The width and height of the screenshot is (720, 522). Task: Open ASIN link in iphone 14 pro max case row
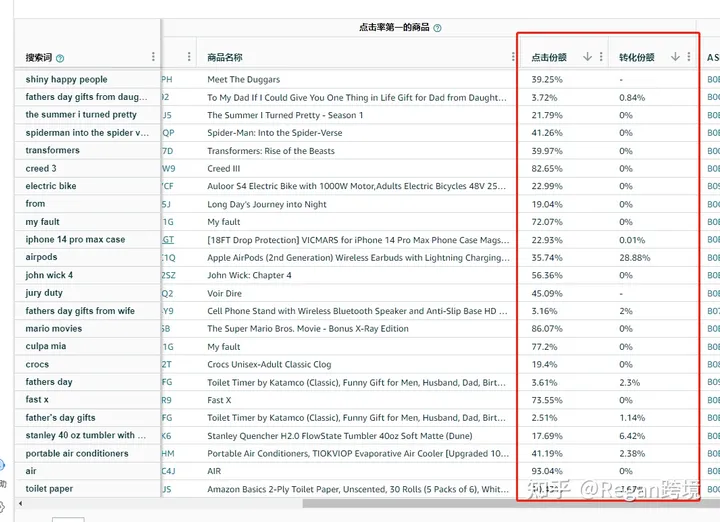click(x=168, y=240)
